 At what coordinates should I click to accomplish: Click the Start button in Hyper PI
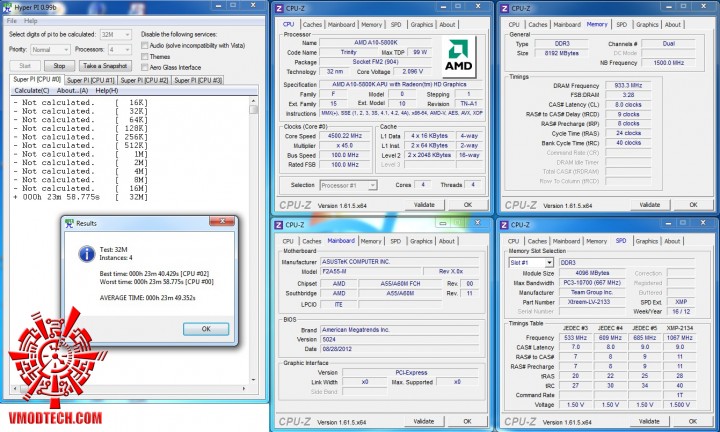pos(25,66)
